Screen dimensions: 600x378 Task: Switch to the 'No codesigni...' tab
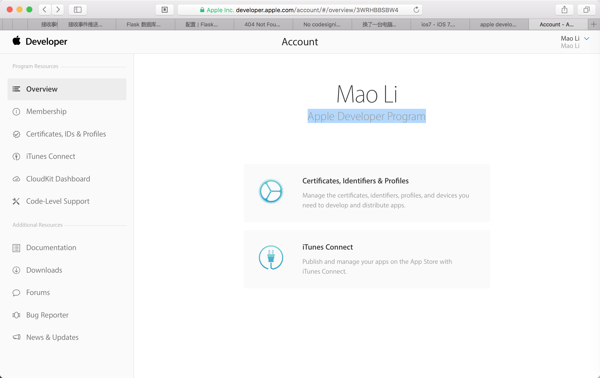322,24
